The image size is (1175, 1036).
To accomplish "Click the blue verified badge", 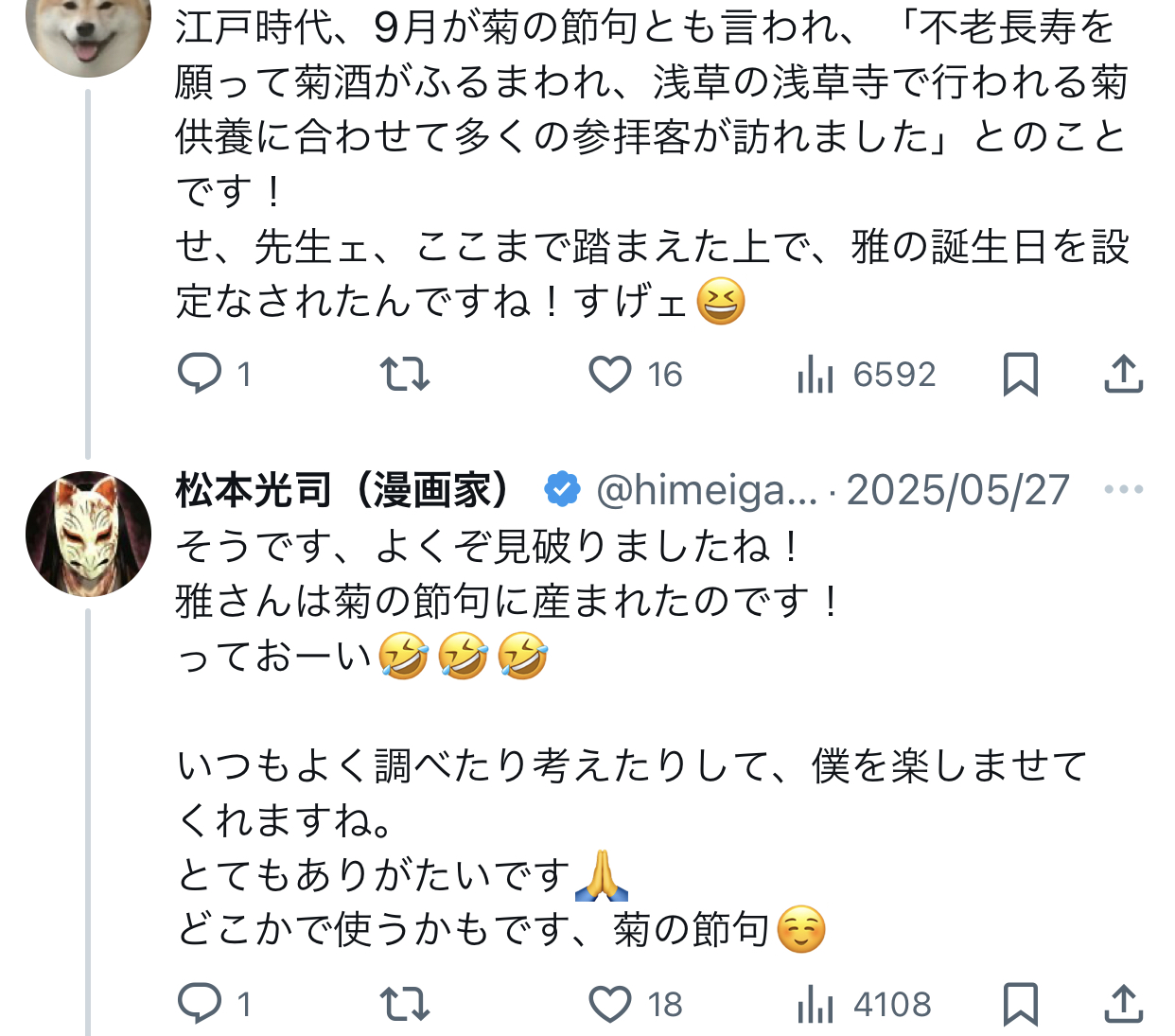I will coord(562,489).
